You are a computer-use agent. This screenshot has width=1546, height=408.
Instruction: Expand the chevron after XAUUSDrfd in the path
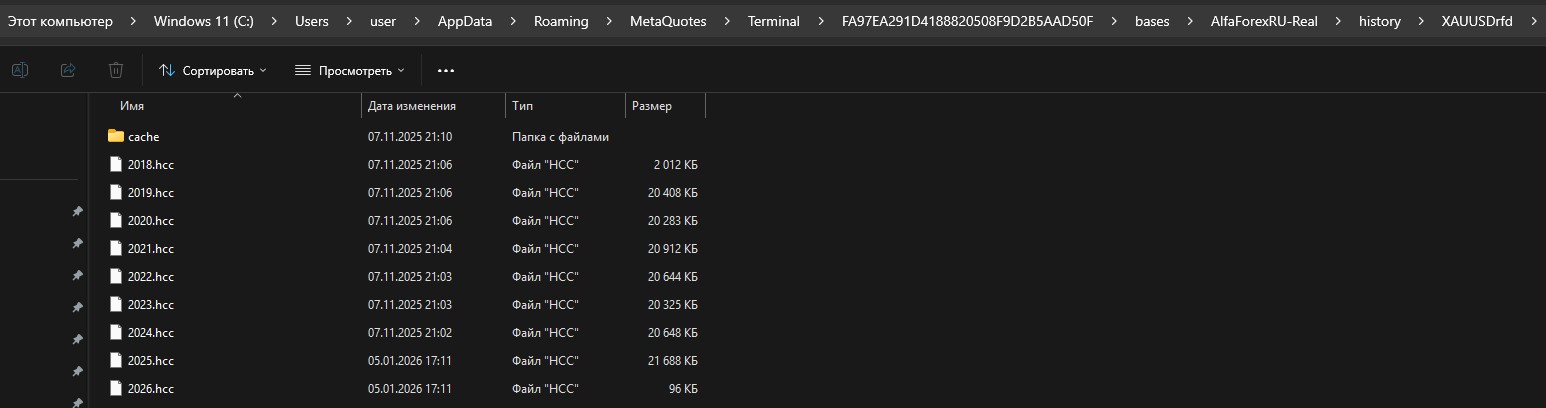(1533, 21)
